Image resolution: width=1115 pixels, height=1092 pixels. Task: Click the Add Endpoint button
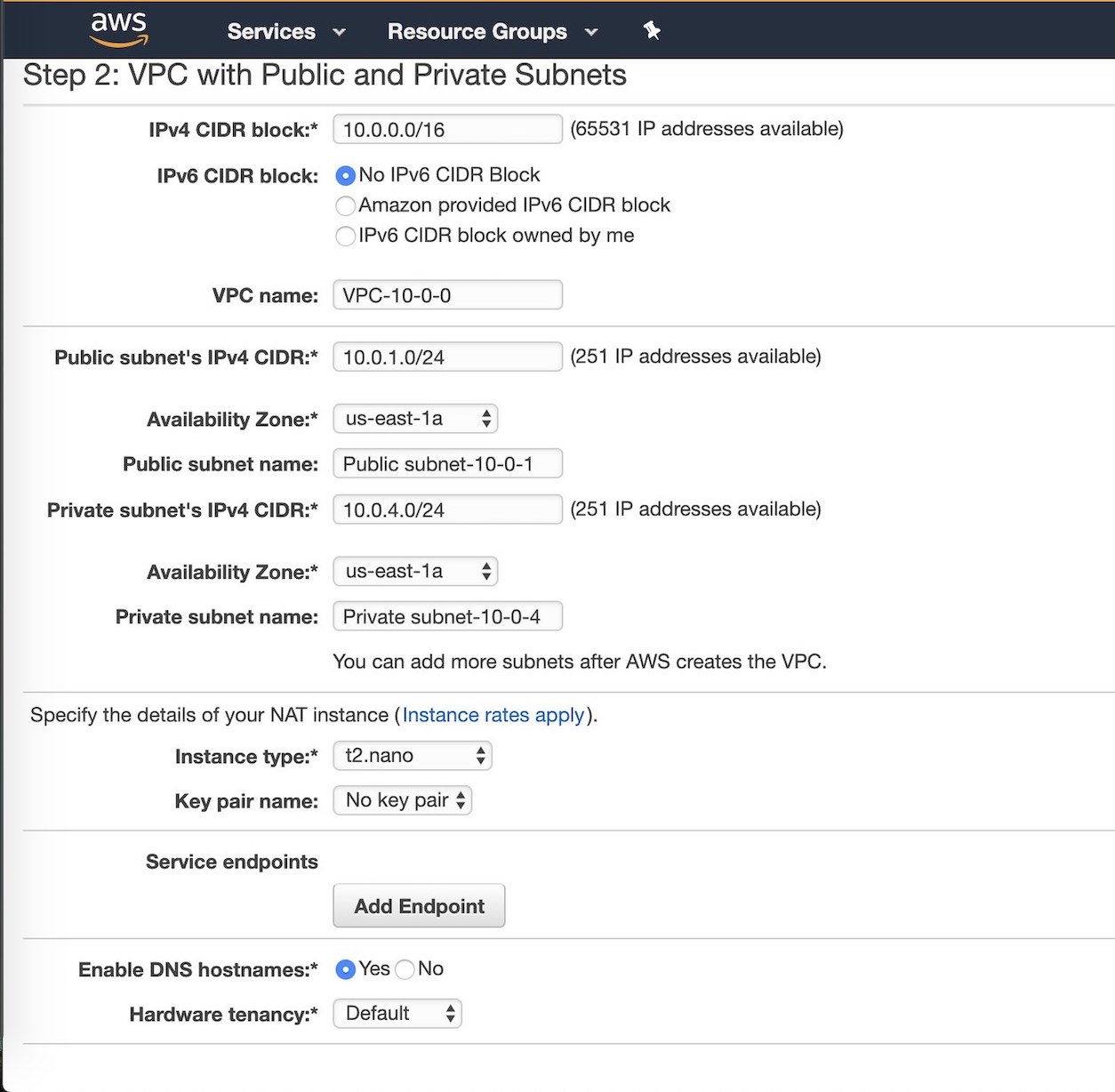(x=419, y=906)
